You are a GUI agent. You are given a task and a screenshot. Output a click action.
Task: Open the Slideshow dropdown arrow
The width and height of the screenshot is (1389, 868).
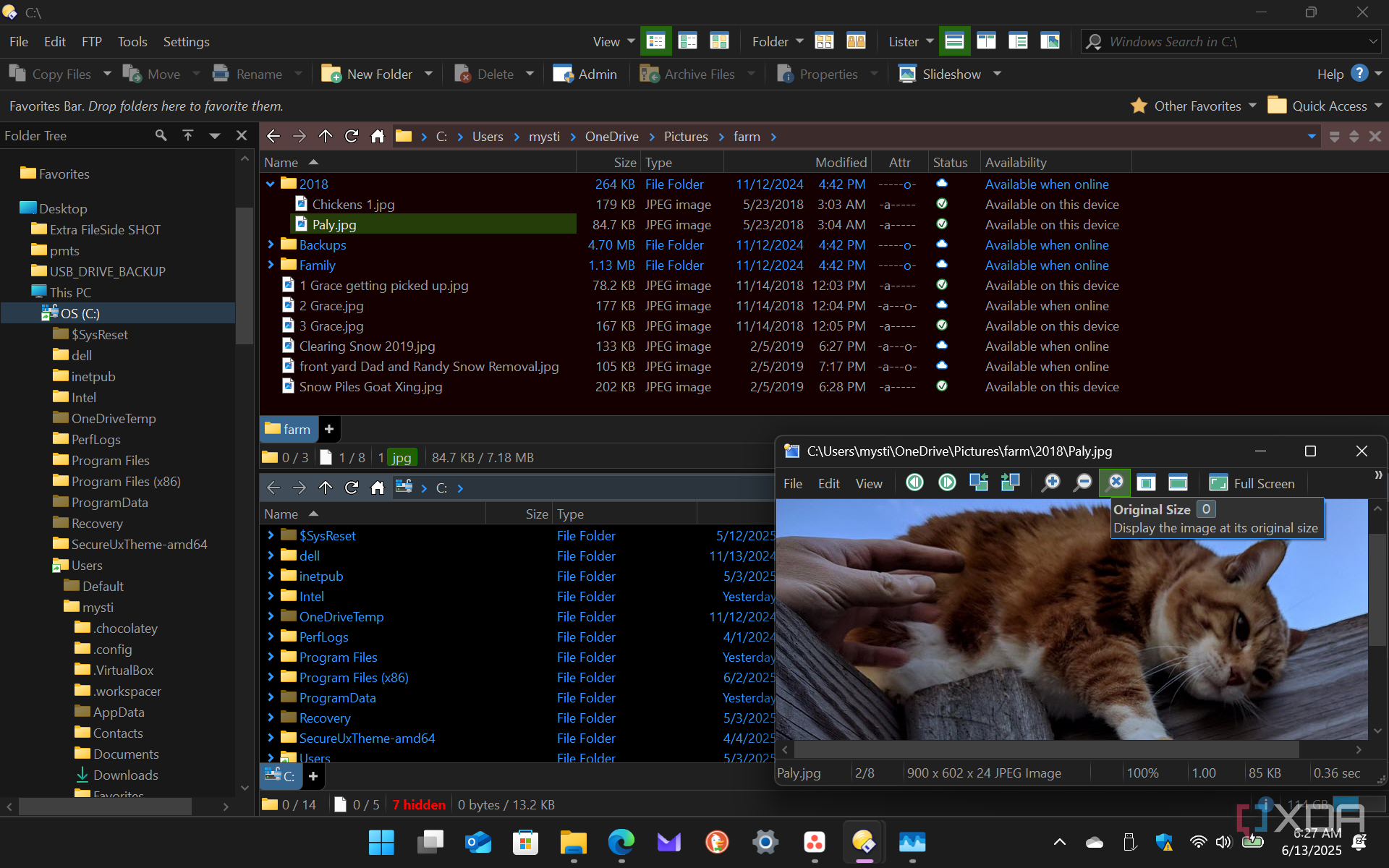(998, 74)
